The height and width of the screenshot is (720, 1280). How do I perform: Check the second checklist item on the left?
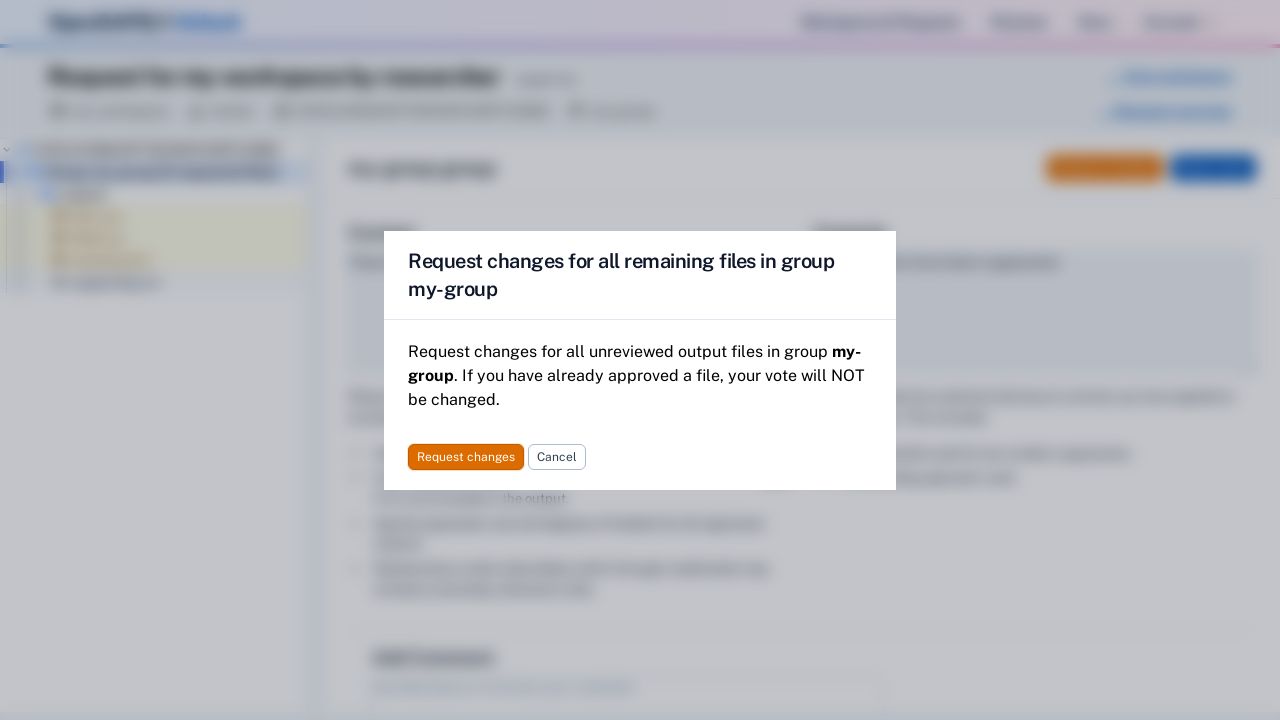[x=356, y=478]
